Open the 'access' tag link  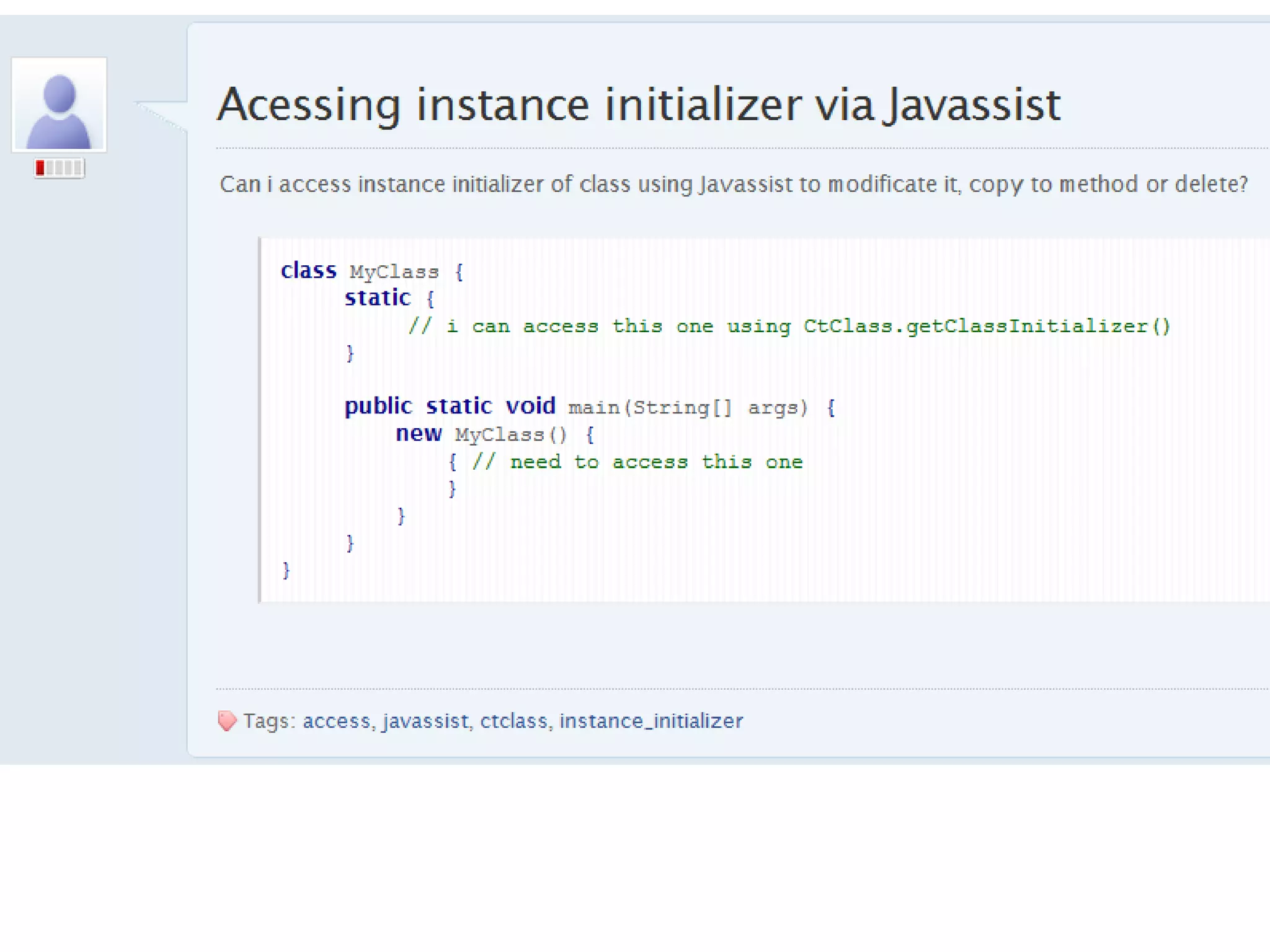tap(336, 721)
